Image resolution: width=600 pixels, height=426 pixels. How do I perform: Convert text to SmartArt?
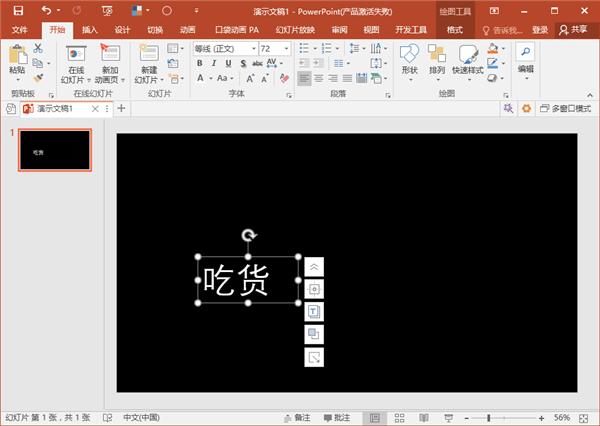click(378, 78)
